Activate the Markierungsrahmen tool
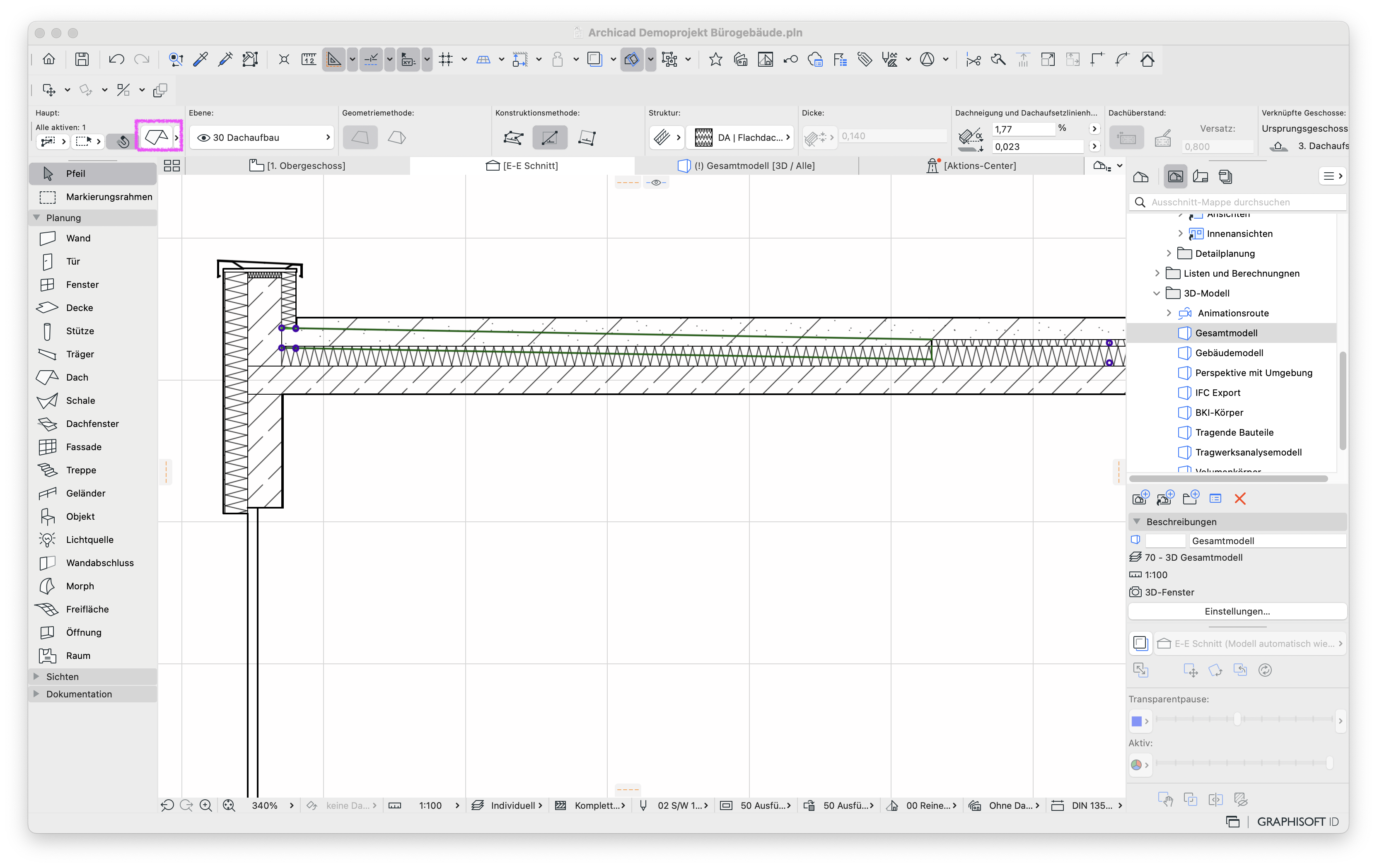The image size is (1377, 868). (x=93, y=197)
